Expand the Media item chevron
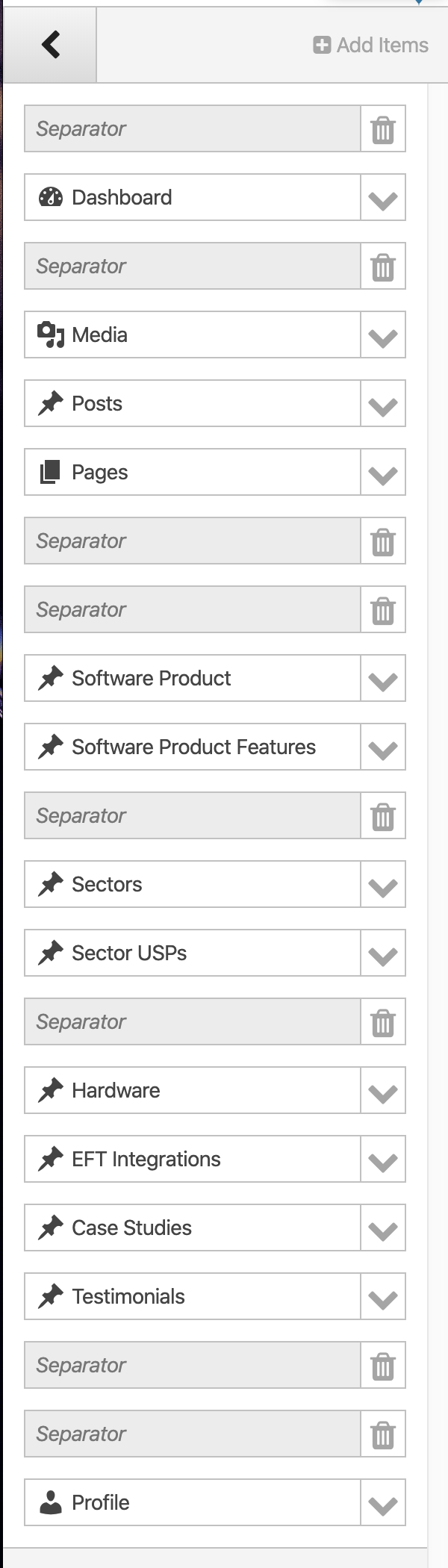The width and height of the screenshot is (448, 1568). (383, 335)
